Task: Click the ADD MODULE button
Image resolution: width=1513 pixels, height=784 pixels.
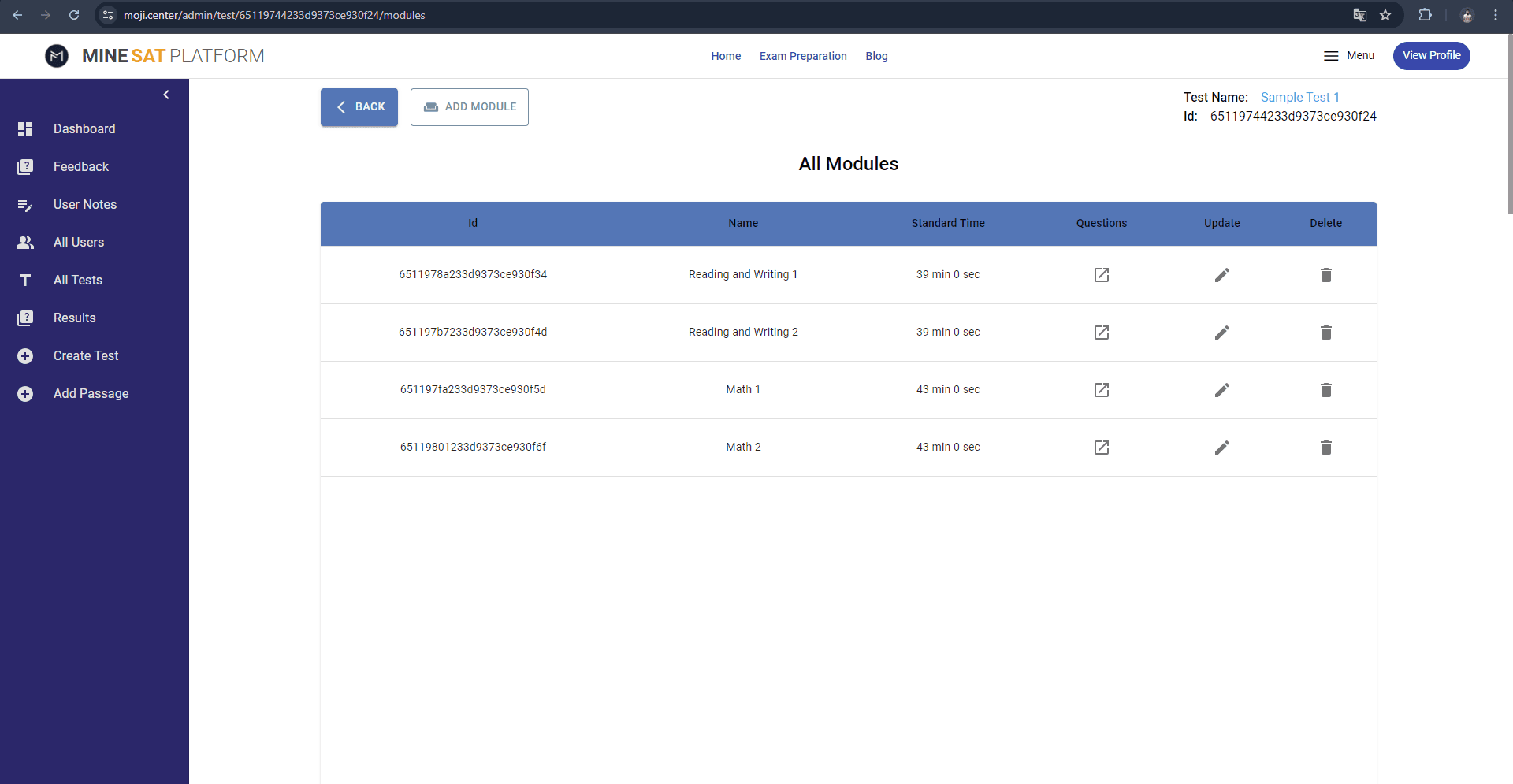Action: 469,106
